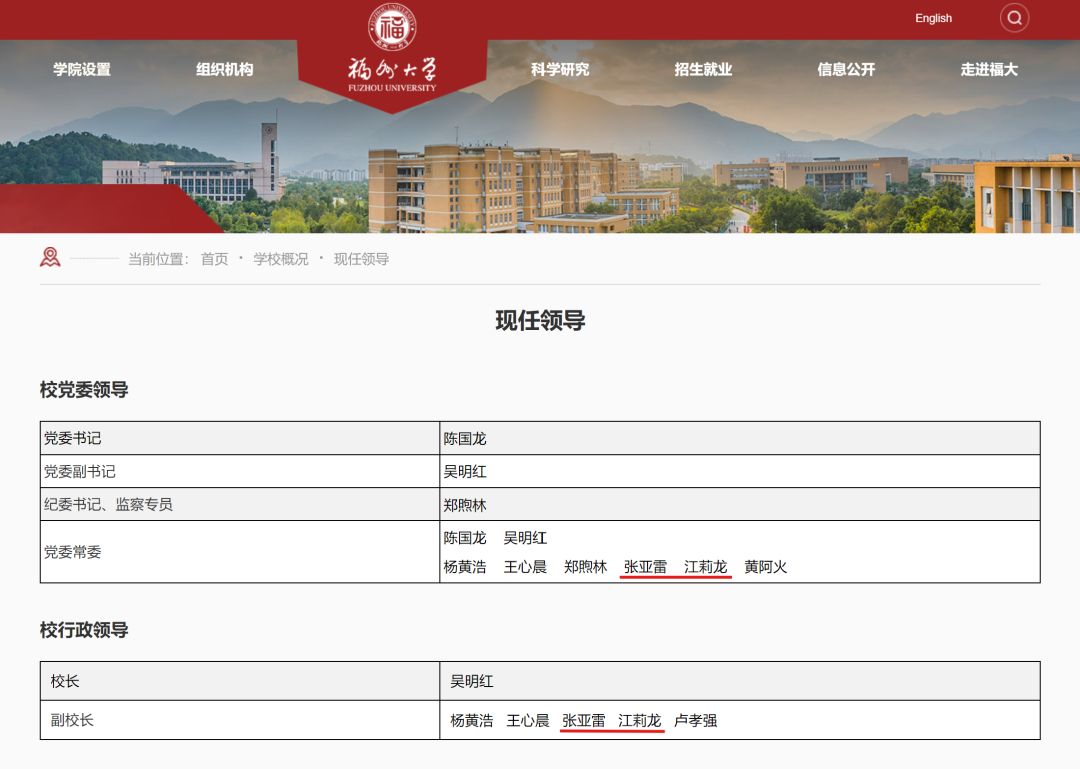Click 卢孝强 in the 副校长 row

pyautogui.click(x=698, y=719)
